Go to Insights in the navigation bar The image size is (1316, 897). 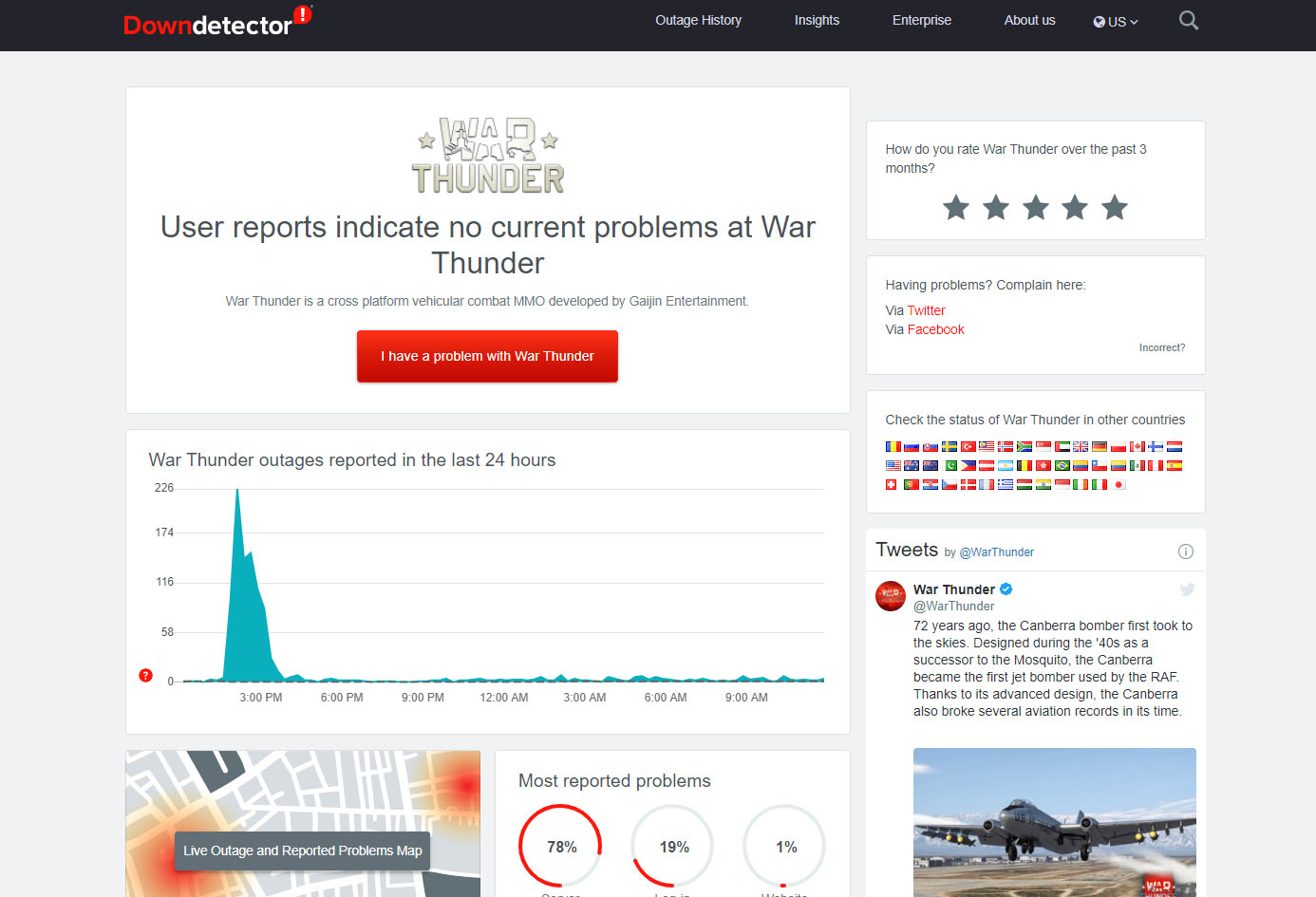(x=817, y=20)
